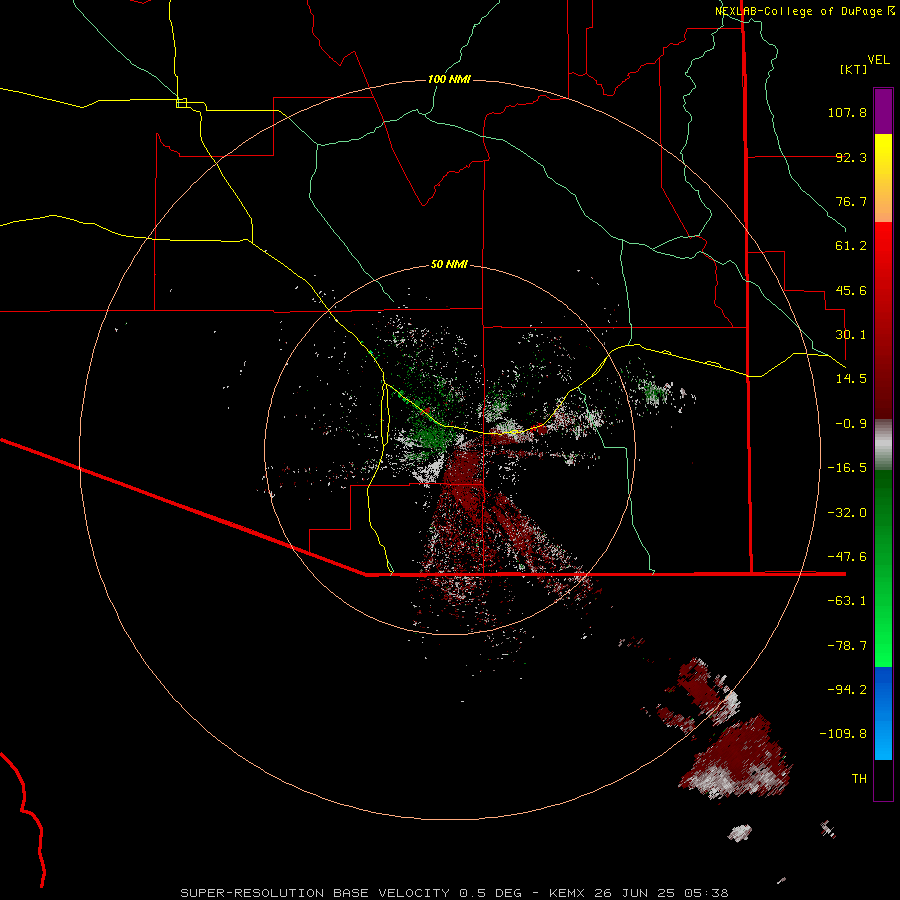Click the -109.8 velocity scale value
This screenshot has height=900, width=900.
[843, 734]
